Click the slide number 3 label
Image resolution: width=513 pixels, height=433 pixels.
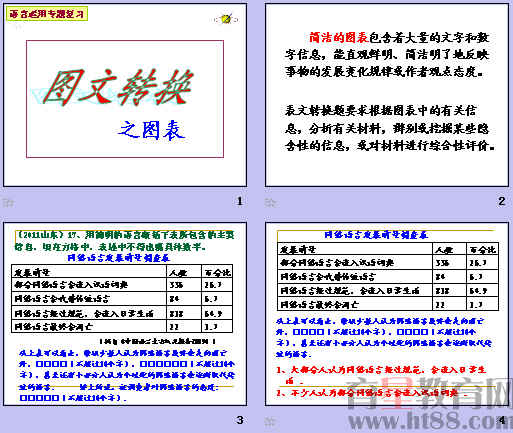tap(240, 420)
